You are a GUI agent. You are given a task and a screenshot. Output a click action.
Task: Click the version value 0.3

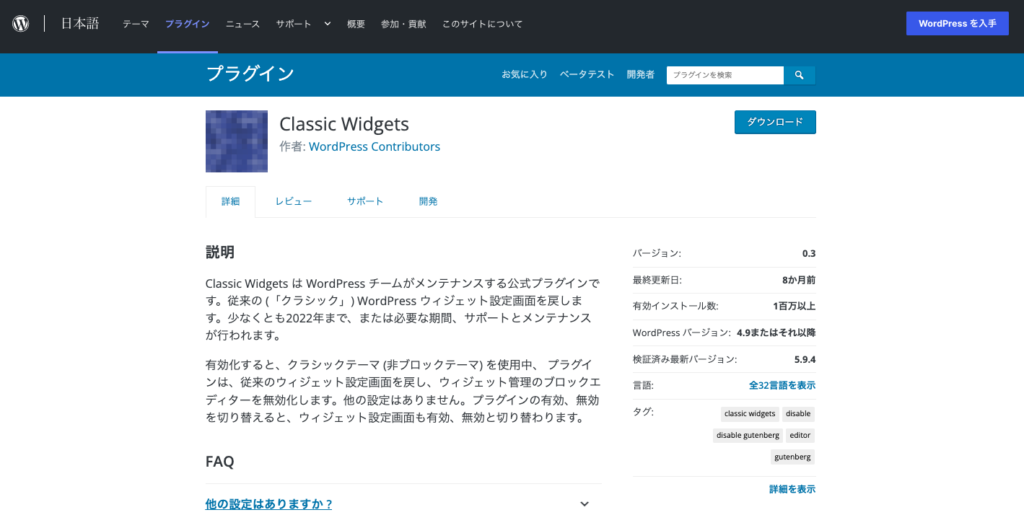click(809, 253)
